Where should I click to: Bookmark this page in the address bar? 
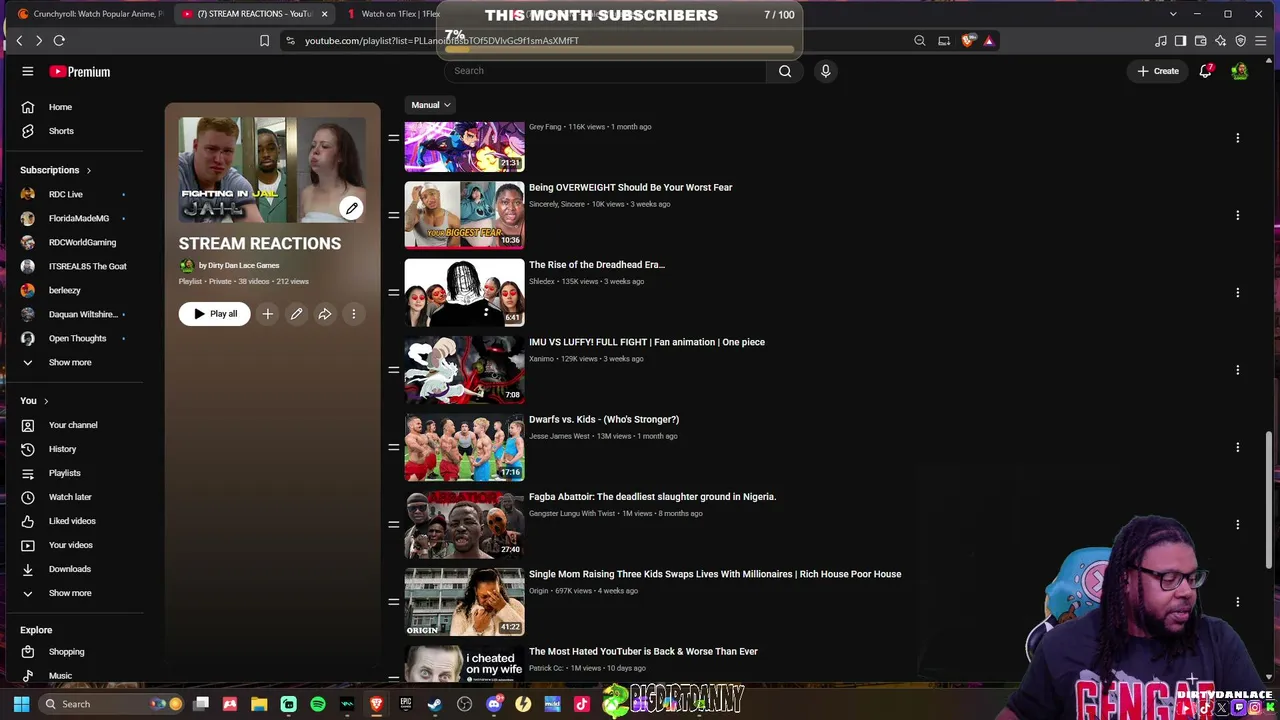(264, 41)
